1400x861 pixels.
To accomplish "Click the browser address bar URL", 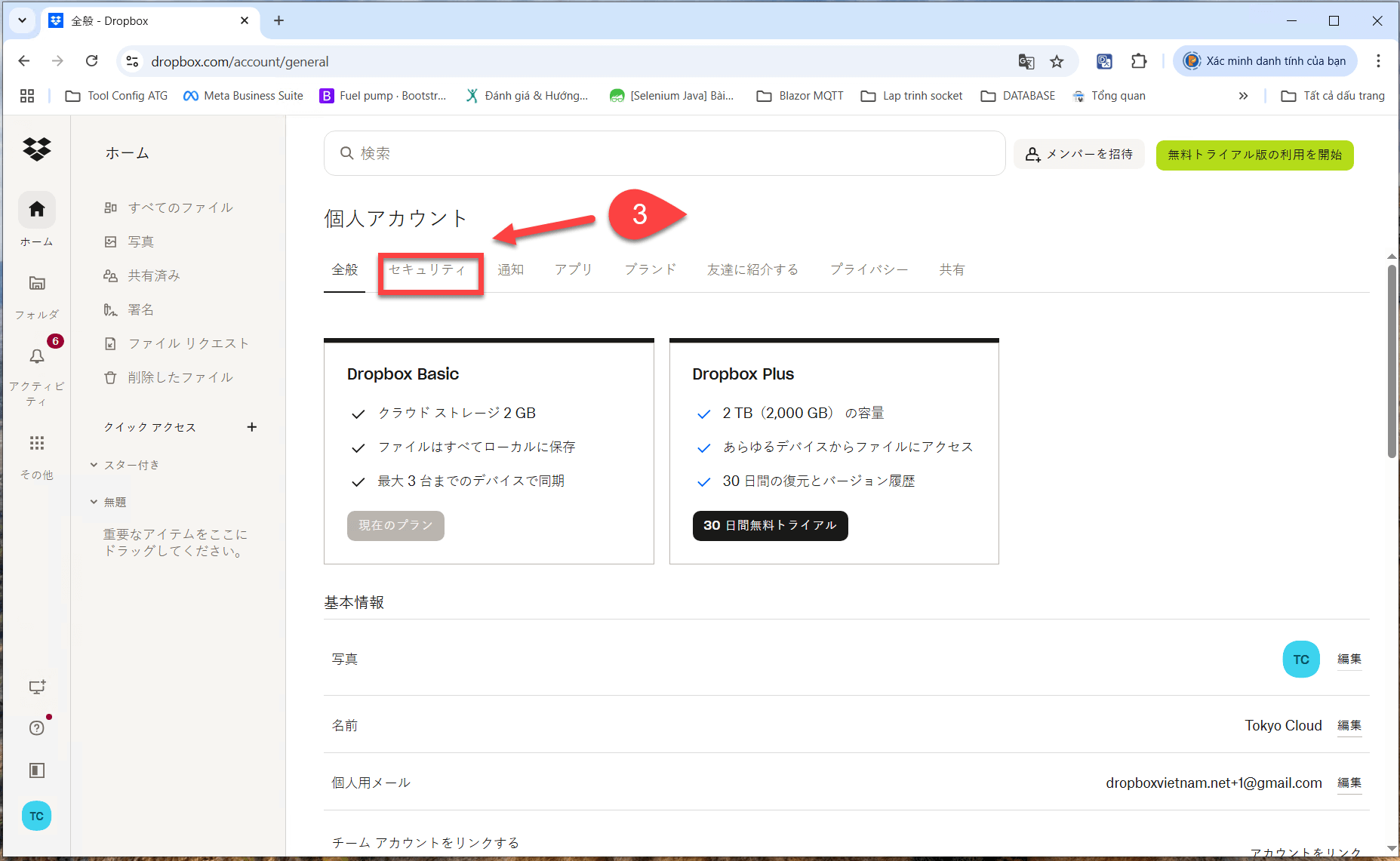I will (x=240, y=62).
